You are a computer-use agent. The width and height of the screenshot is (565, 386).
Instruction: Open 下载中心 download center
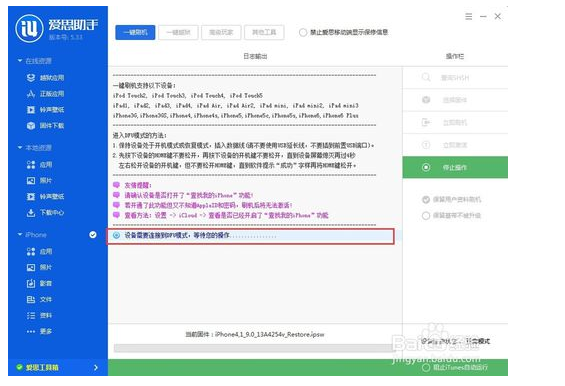[x=45, y=213]
